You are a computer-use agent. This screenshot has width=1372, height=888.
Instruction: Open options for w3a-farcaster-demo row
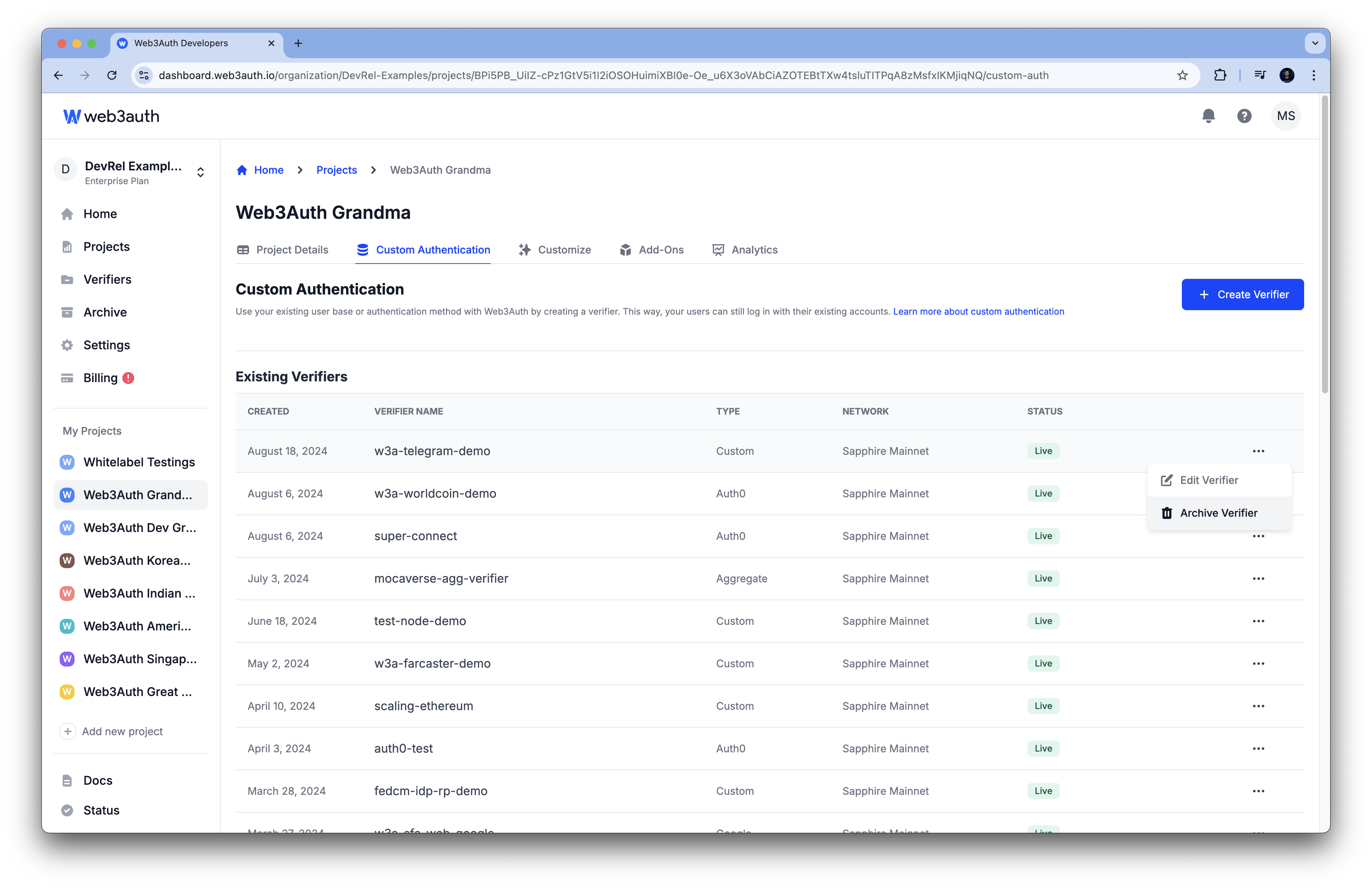tap(1258, 664)
